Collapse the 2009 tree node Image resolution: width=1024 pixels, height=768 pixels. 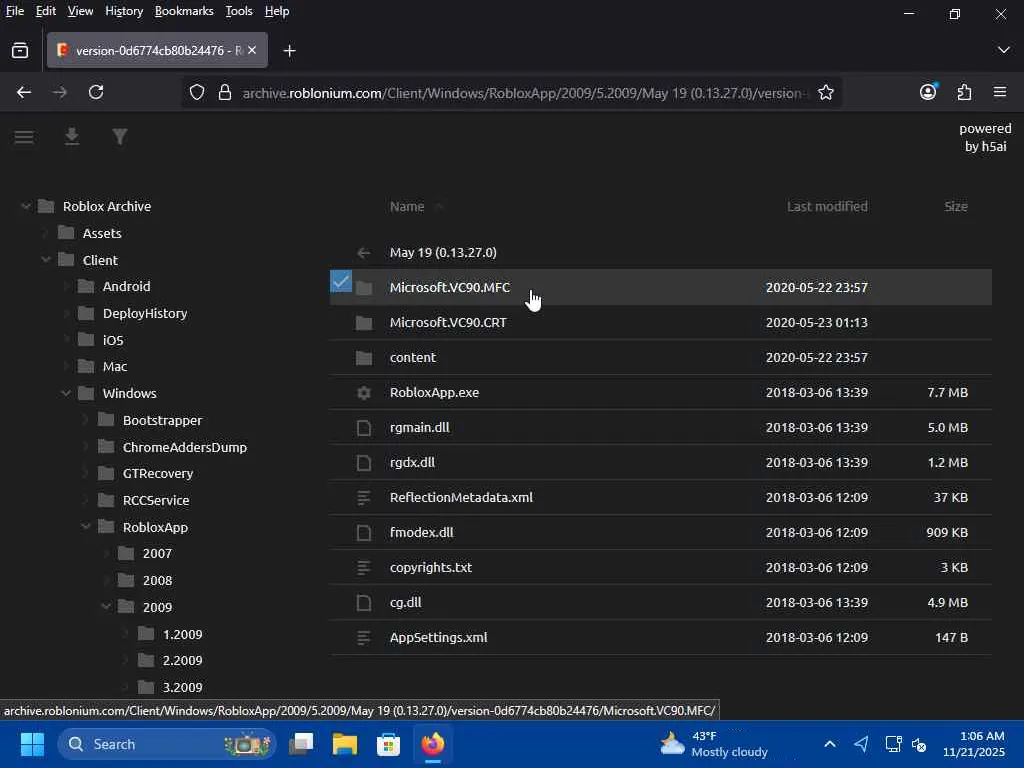tap(106, 607)
